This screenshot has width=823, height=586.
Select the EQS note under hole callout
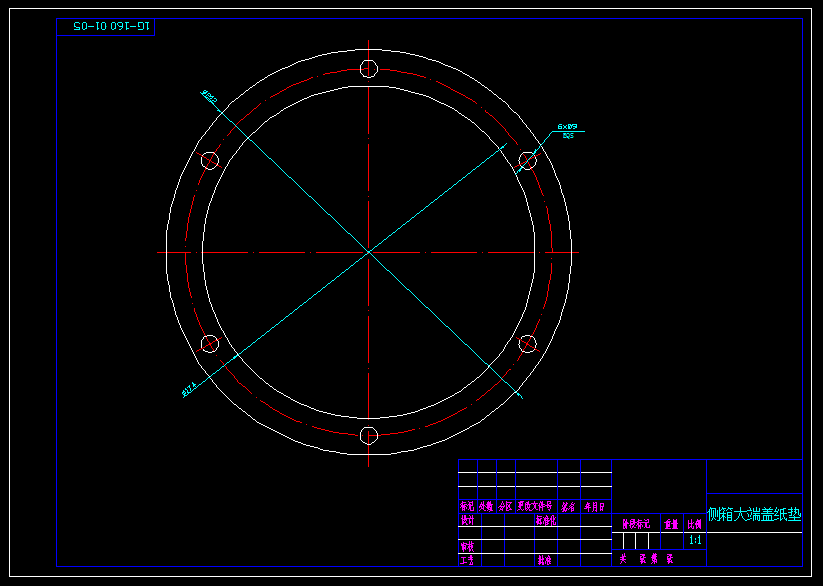[x=568, y=135]
